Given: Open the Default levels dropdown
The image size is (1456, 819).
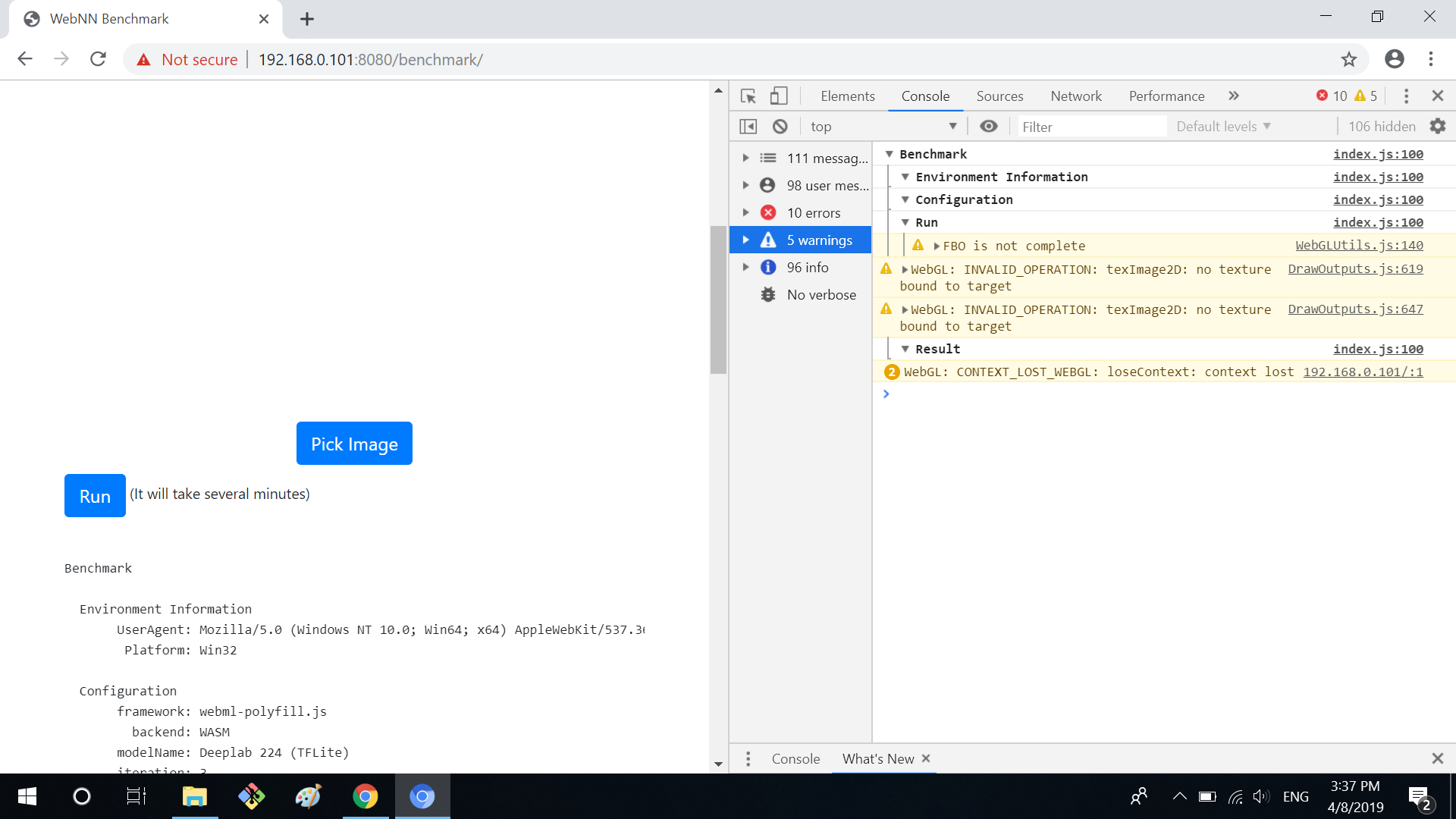Looking at the screenshot, I should pyautogui.click(x=1221, y=126).
